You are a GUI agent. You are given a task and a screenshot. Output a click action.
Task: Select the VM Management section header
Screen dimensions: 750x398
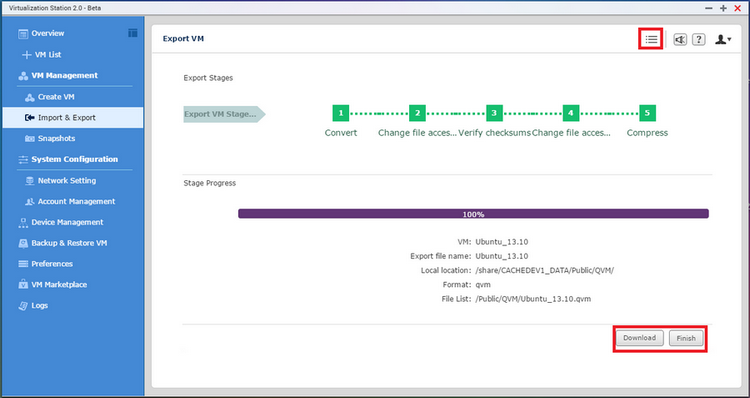tap(65, 76)
